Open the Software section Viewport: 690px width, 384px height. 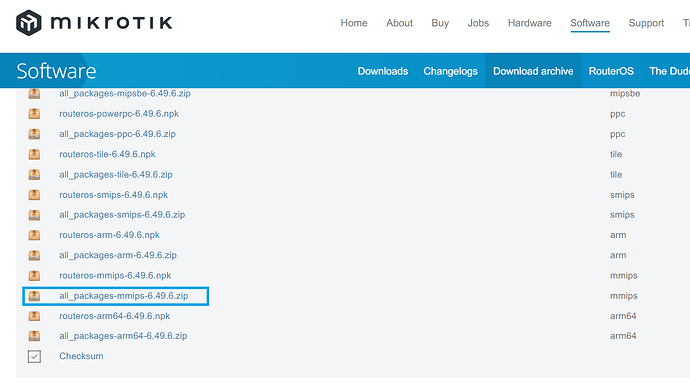590,23
